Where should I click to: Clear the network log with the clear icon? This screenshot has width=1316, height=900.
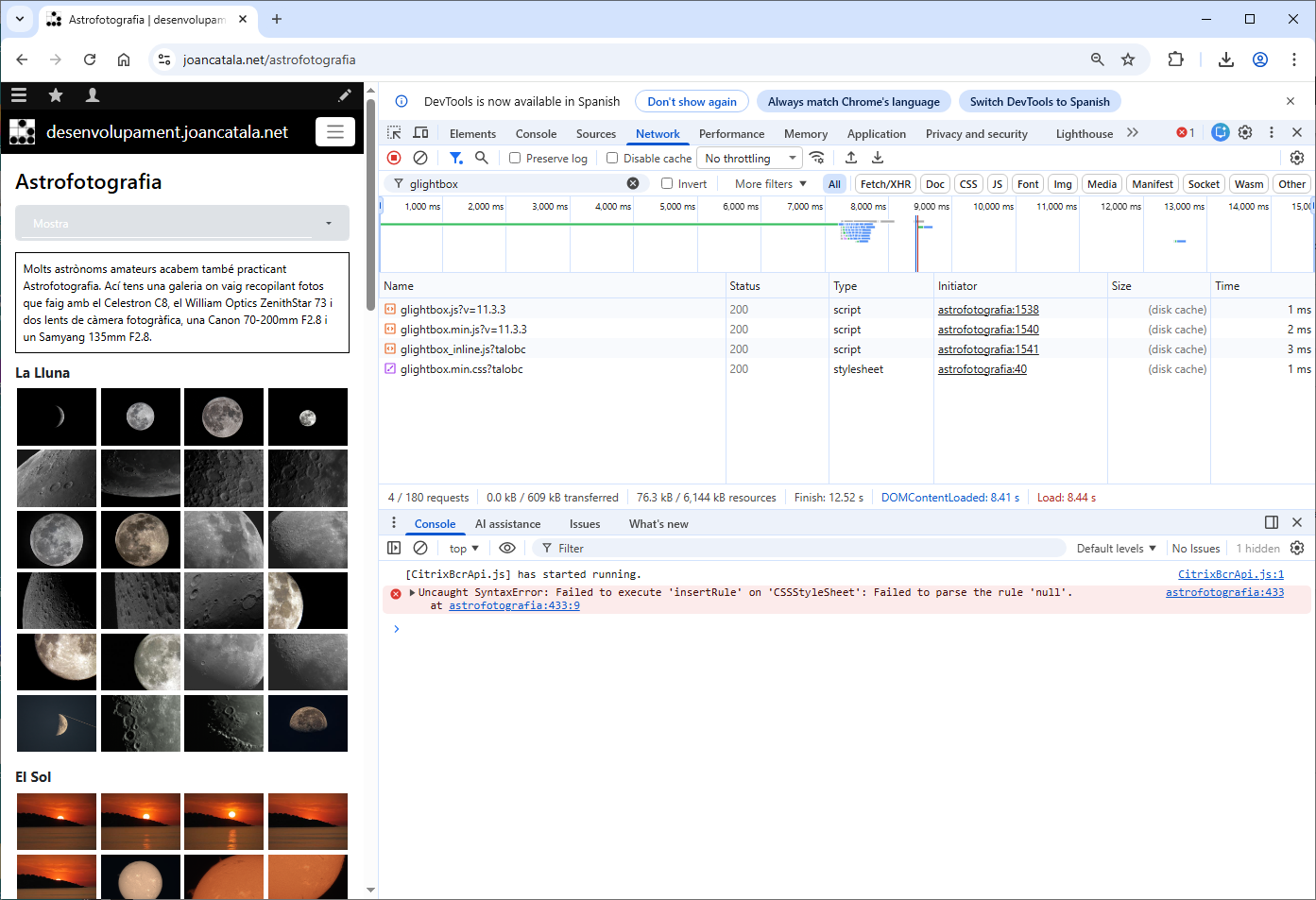(x=419, y=158)
